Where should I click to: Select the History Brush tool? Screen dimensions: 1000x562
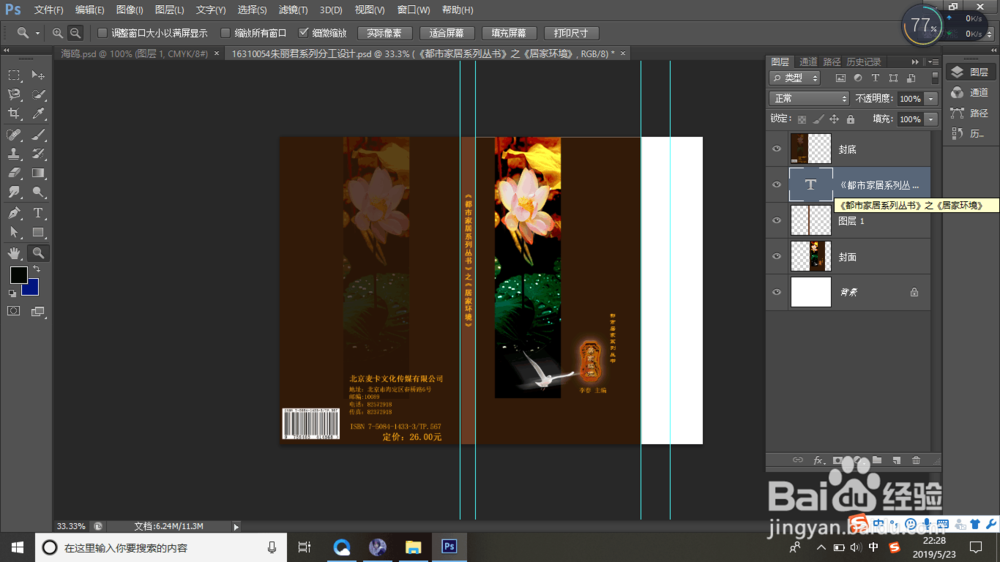point(38,154)
